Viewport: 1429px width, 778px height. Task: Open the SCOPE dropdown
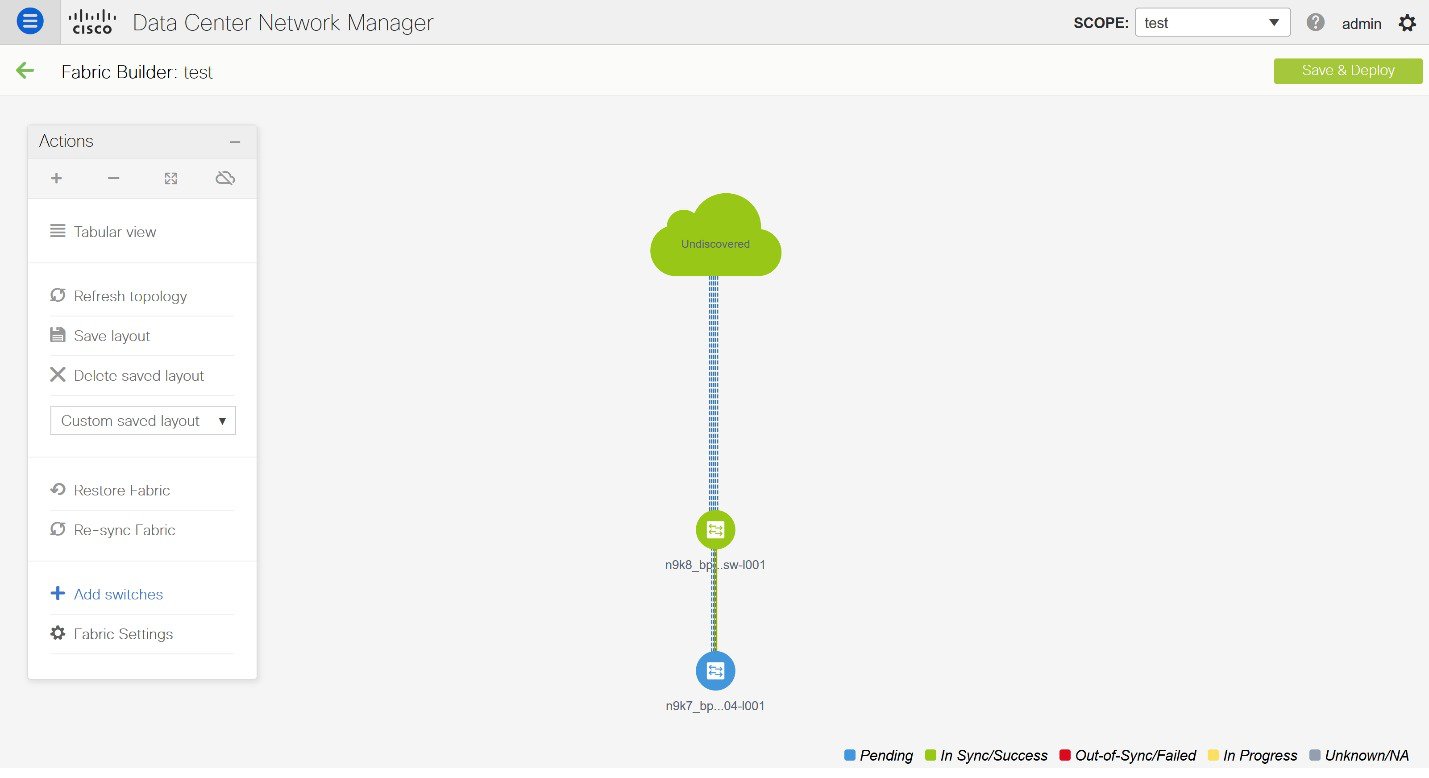[x=1212, y=22]
